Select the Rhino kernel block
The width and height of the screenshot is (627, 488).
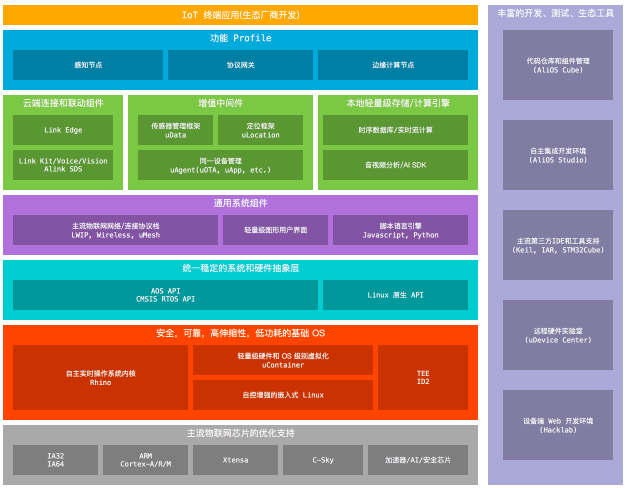point(100,377)
